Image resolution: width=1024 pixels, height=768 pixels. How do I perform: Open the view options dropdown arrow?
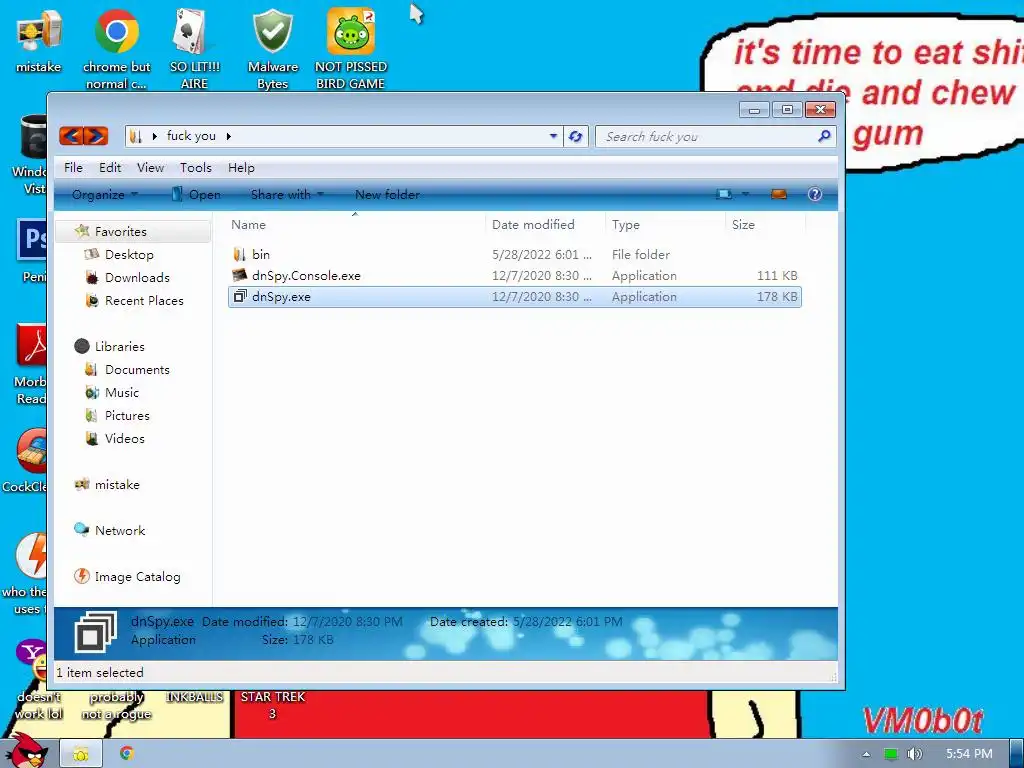tap(745, 194)
